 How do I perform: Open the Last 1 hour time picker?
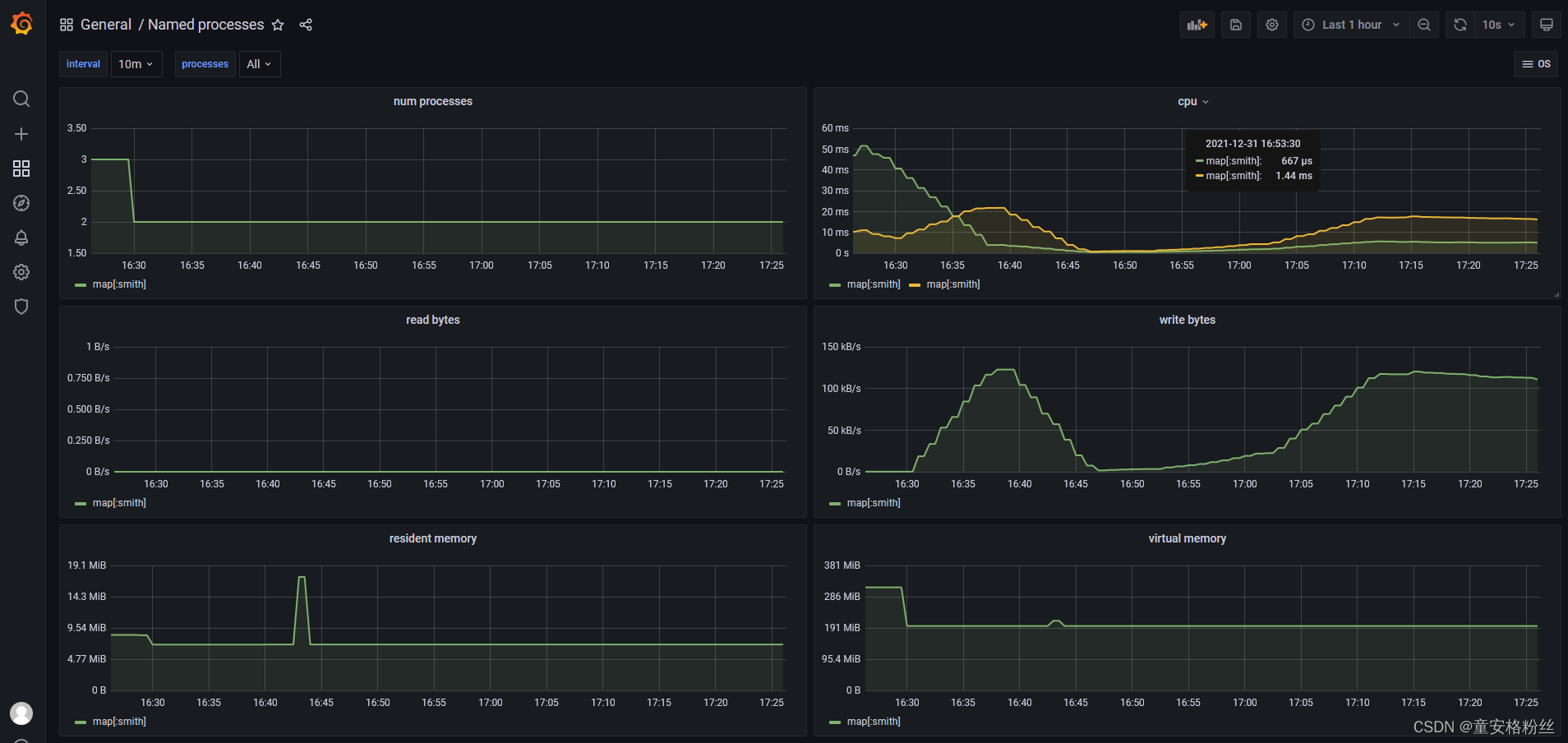(x=1350, y=24)
